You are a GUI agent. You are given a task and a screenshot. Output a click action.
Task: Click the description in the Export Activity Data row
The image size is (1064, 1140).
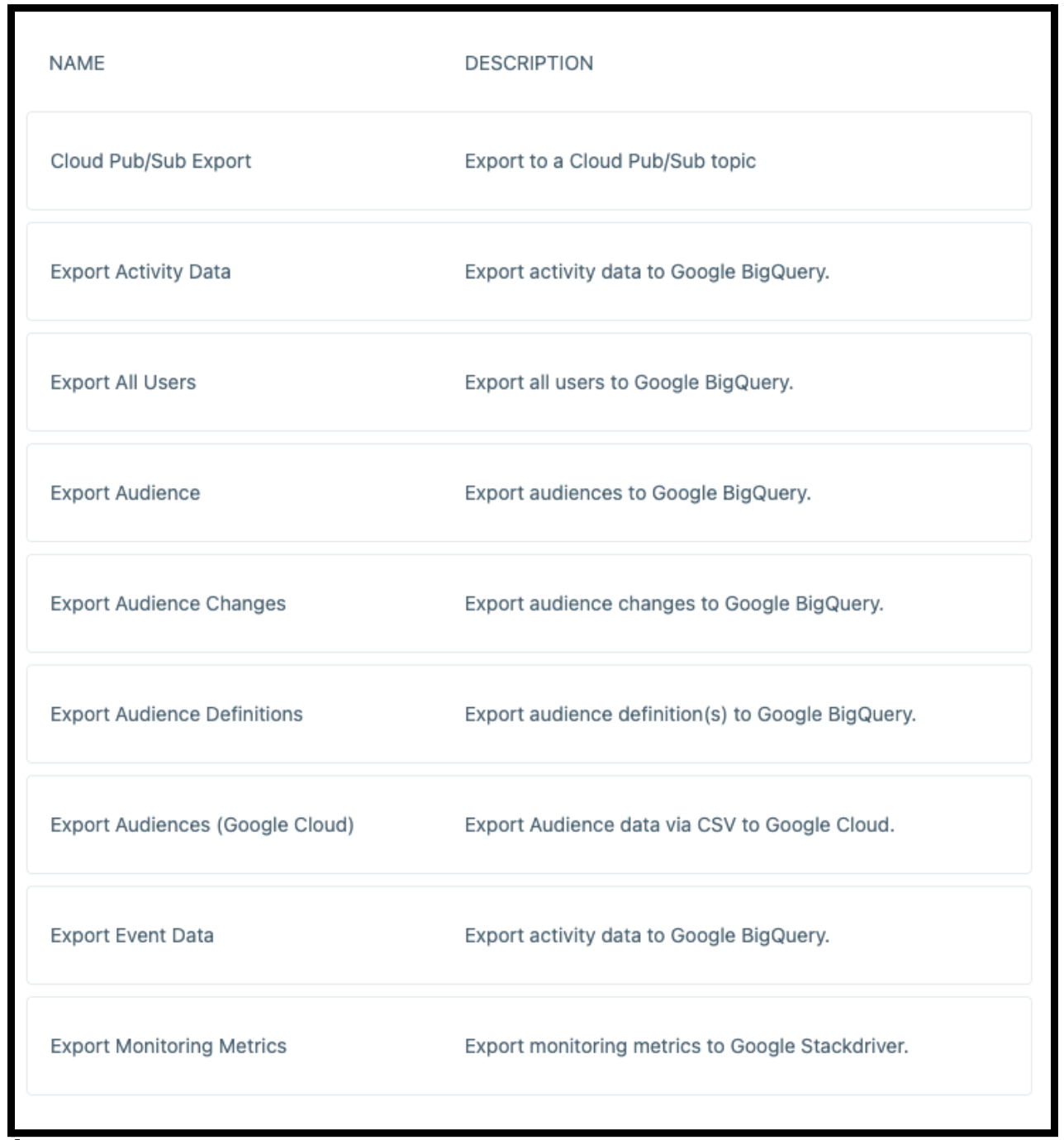click(x=647, y=272)
